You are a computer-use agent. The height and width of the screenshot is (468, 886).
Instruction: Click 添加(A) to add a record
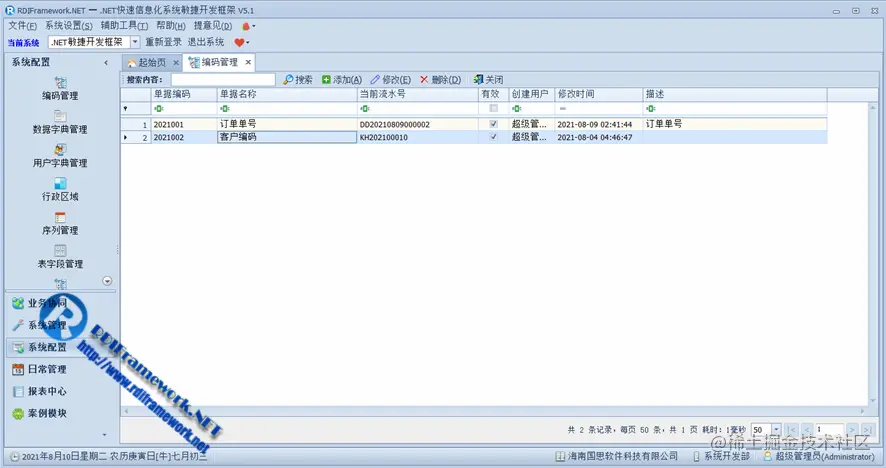click(x=342, y=80)
